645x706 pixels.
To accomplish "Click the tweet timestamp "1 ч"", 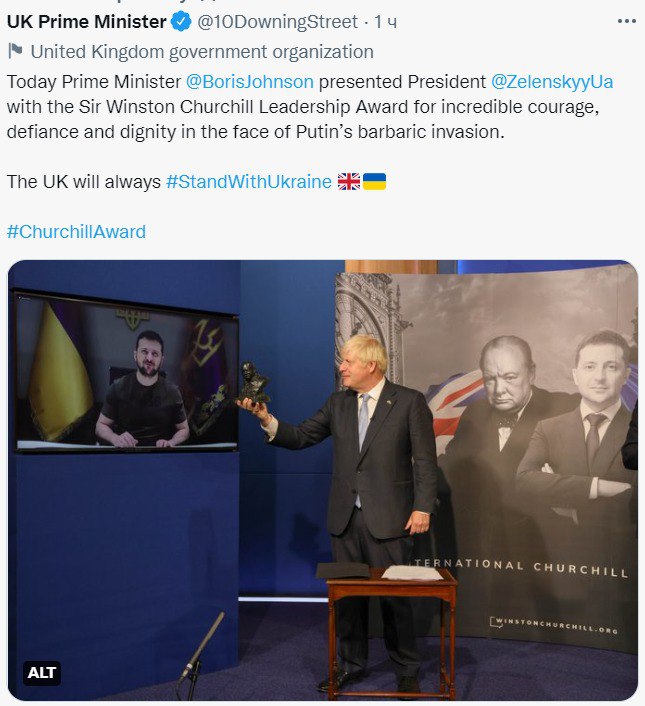I will (x=386, y=22).
